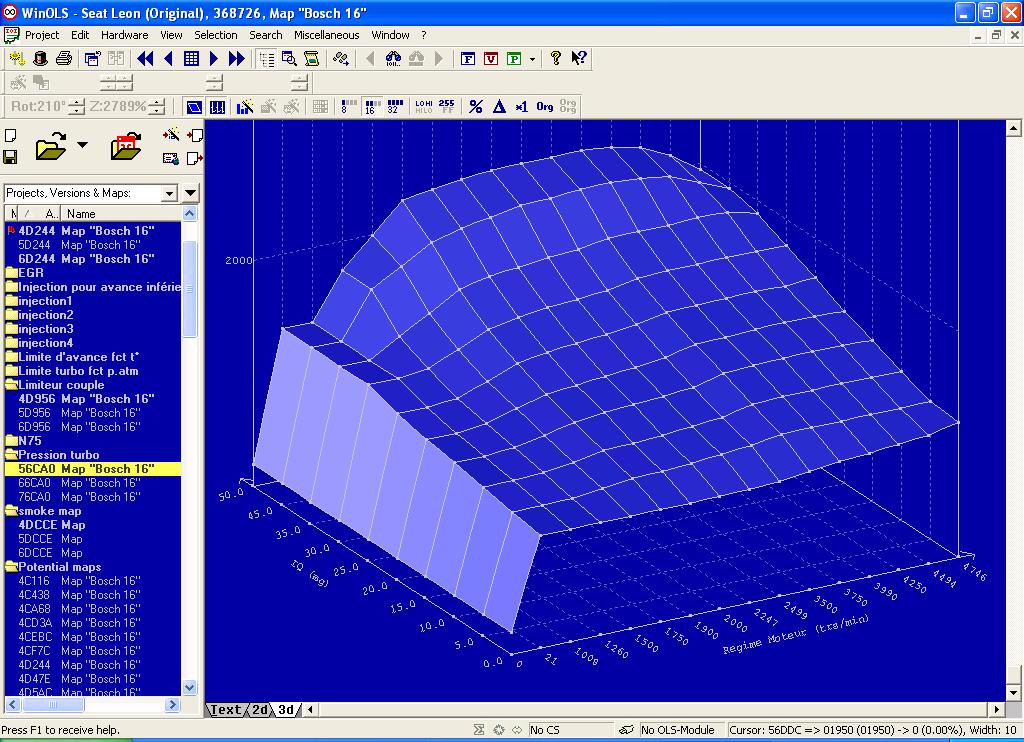Click the floppy disk save icon
This screenshot has height=742, width=1024.
click(10, 157)
